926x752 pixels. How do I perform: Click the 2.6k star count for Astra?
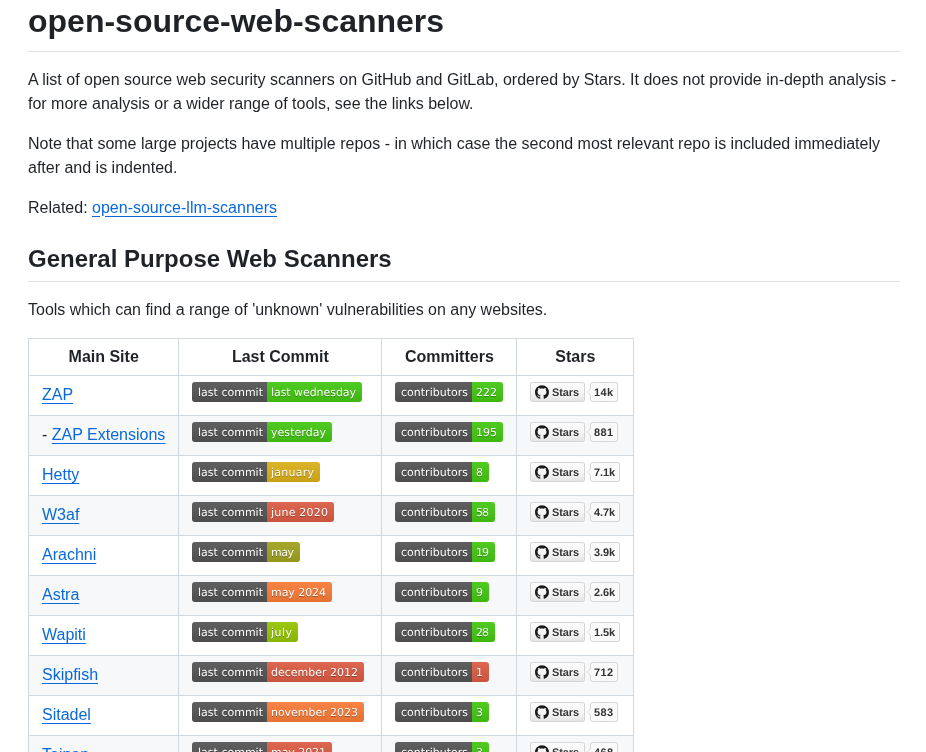point(604,593)
